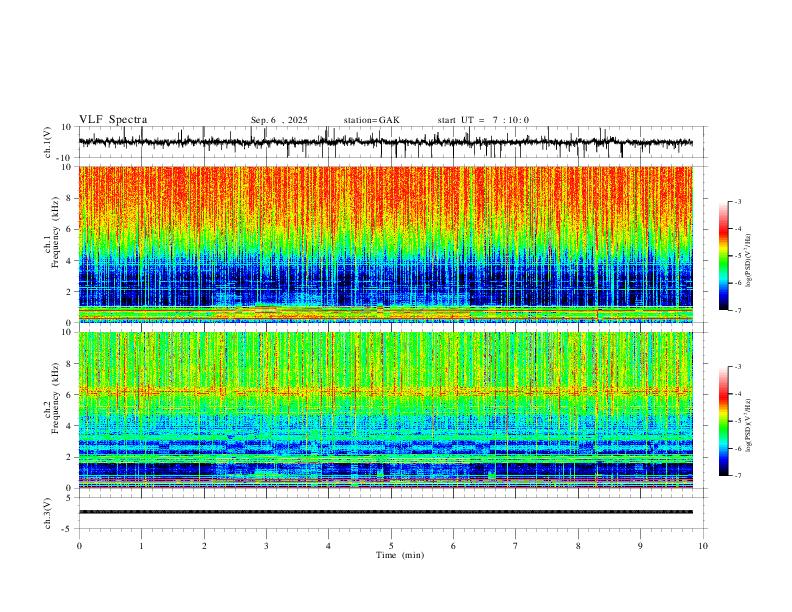This screenshot has width=792, height=612.
Task: Click the "8" kHz tick of ch.1 spectrogram
Action: click(x=70, y=198)
